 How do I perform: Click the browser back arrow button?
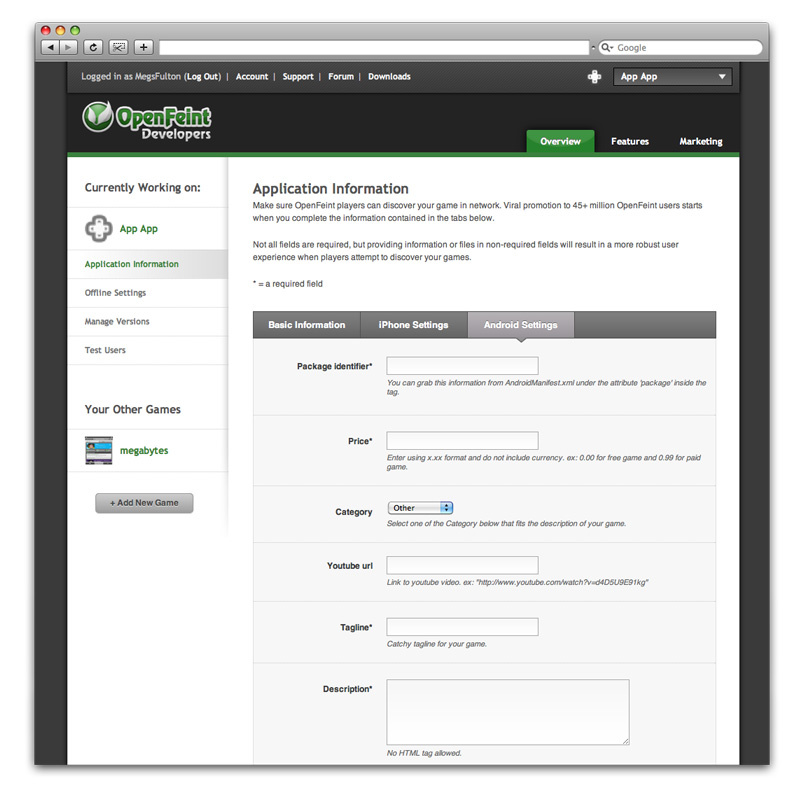pyautogui.click(x=50, y=48)
